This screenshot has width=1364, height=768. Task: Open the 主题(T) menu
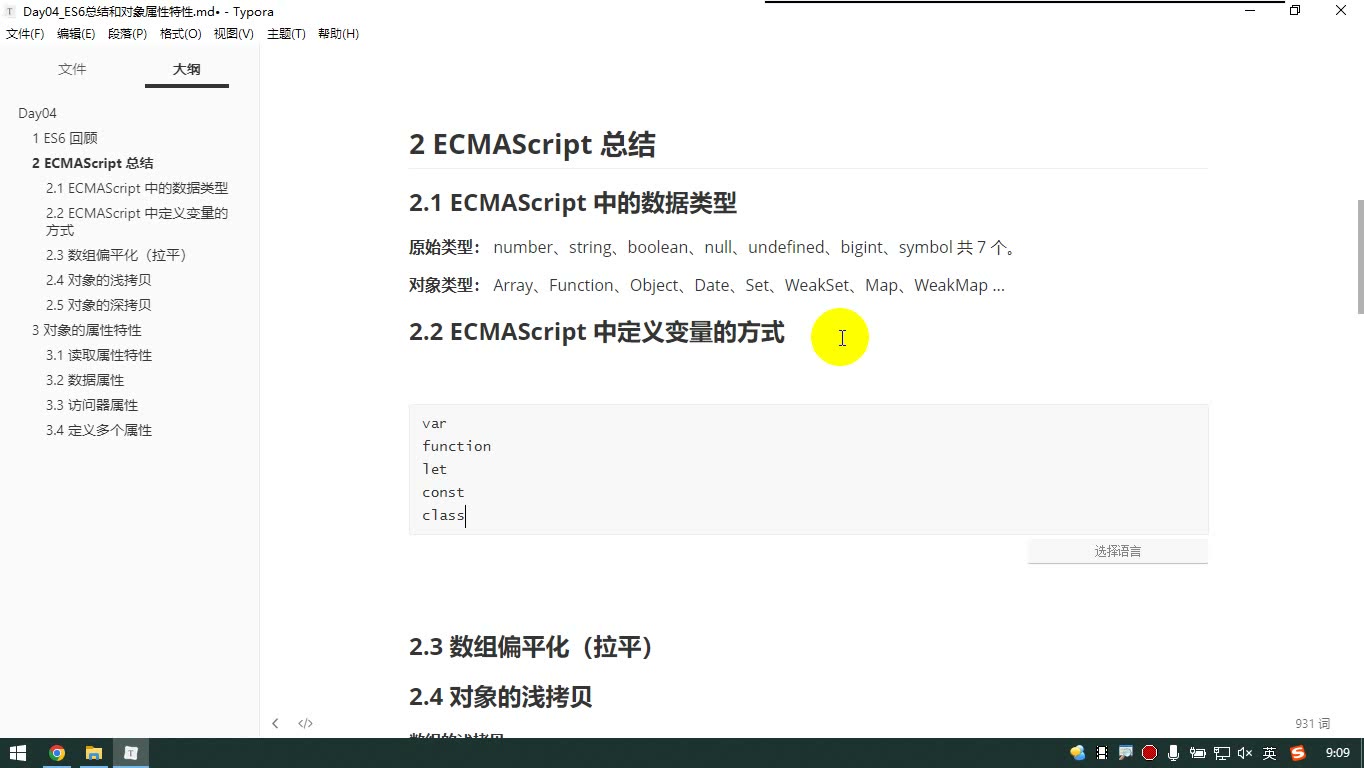[286, 34]
